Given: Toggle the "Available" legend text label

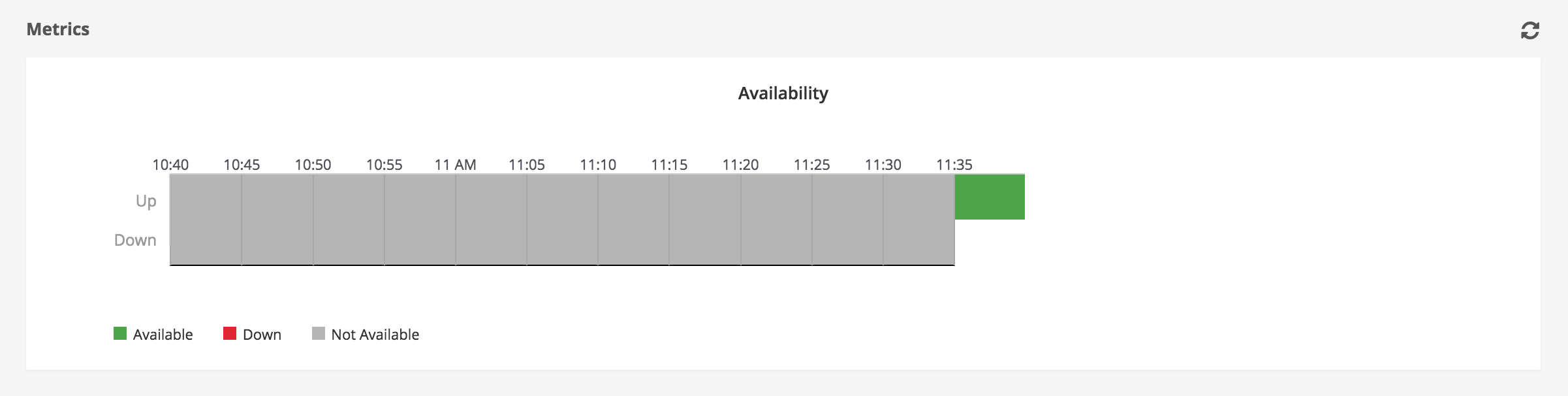Looking at the screenshot, I should pos(163,335).
